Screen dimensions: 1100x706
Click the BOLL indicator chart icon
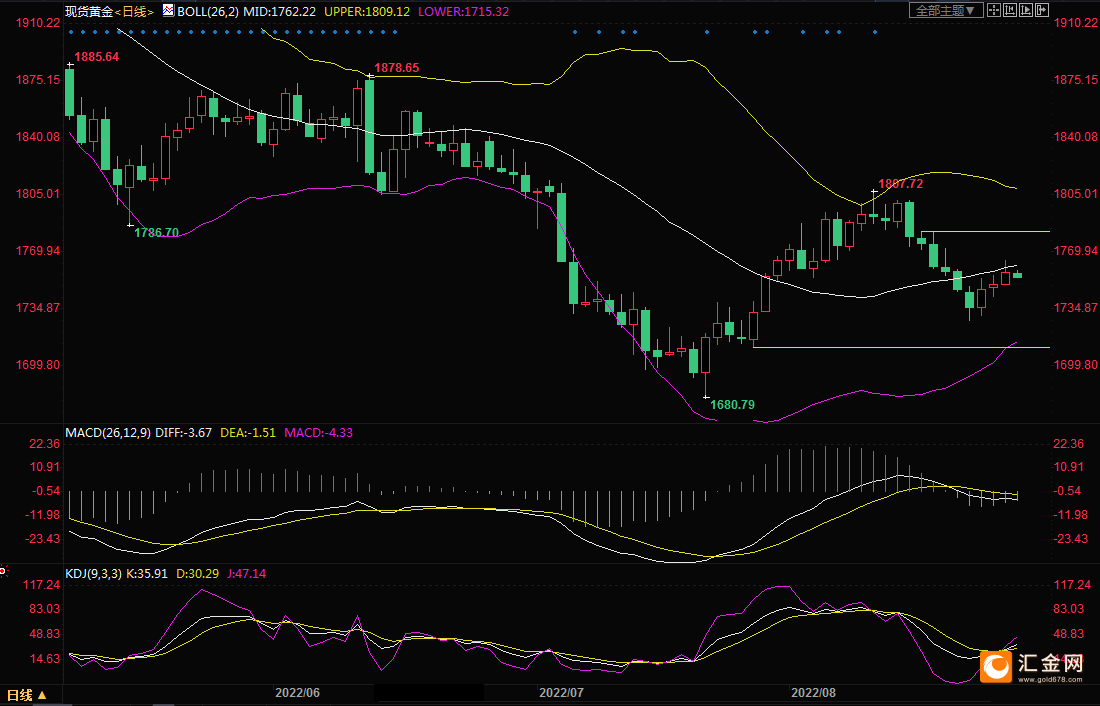pyautogui.click(x=168, y=11)
